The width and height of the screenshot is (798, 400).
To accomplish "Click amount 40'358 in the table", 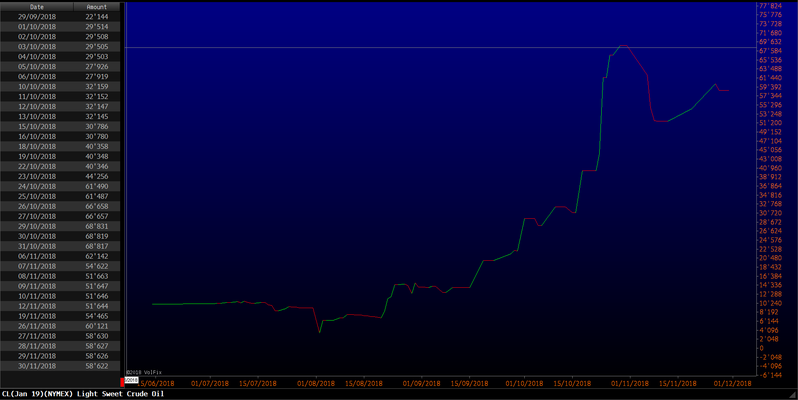I will (97, 147).
